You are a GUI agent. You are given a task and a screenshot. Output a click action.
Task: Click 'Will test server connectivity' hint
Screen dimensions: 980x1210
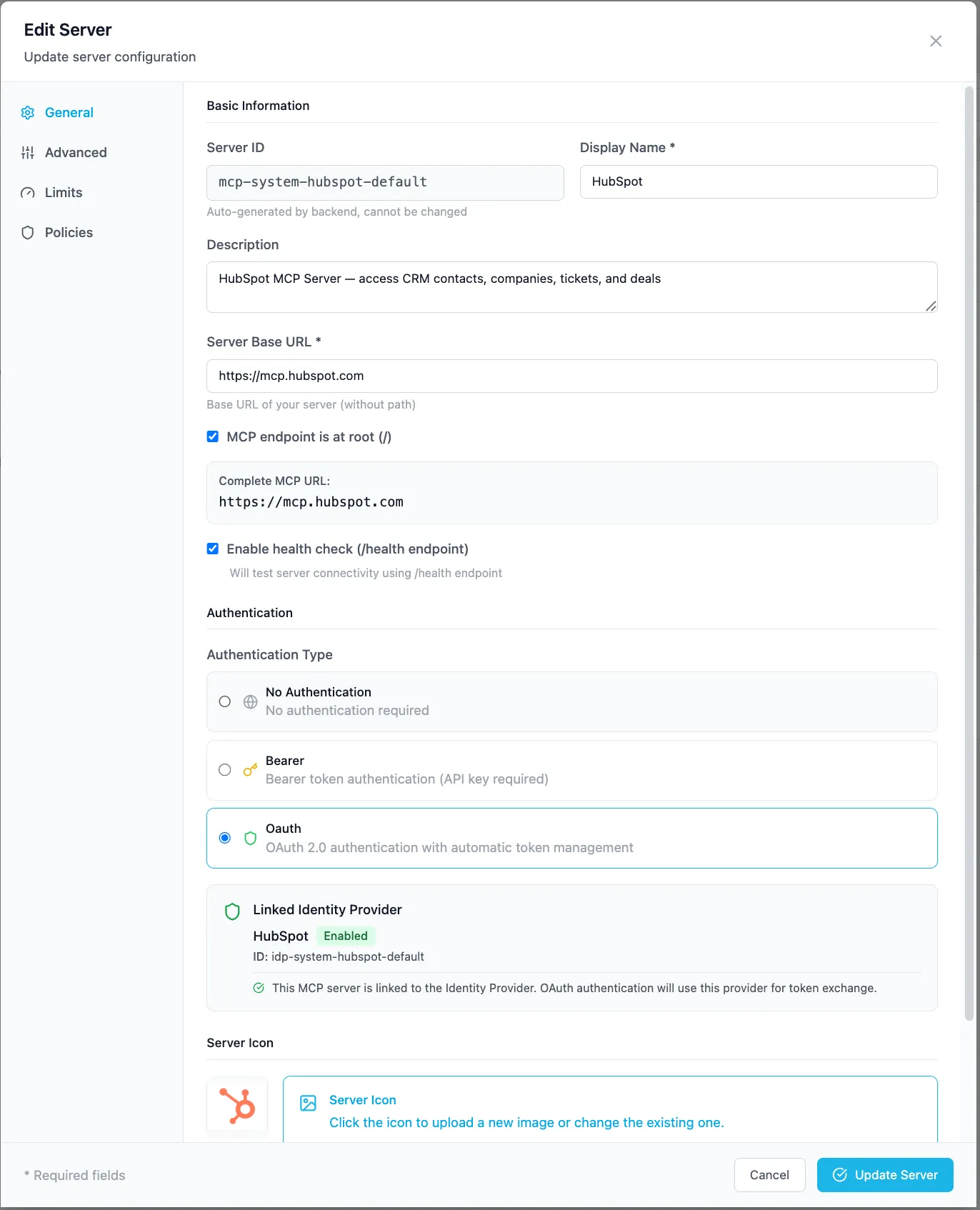tap(366, 574)
